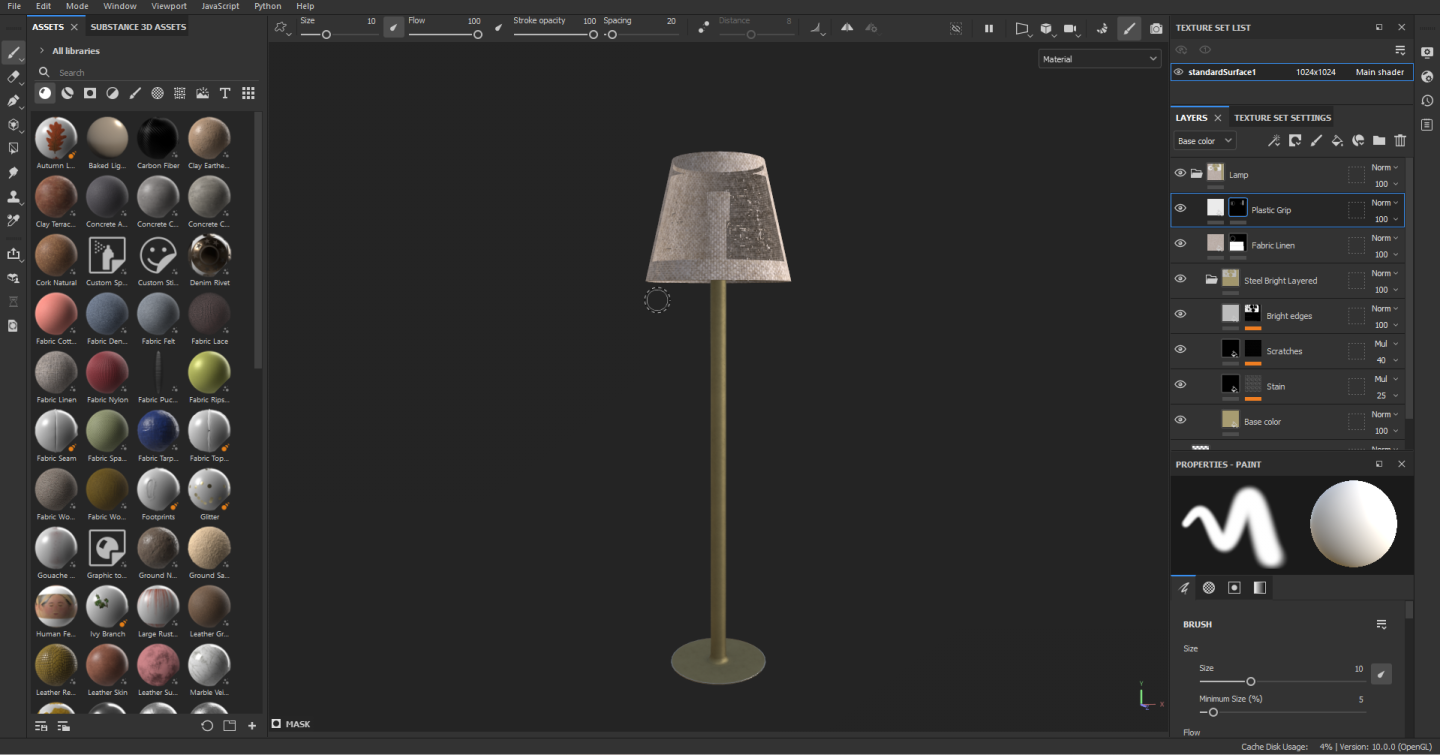Switch to Substance 3D Assets tab

pos(138,27)
